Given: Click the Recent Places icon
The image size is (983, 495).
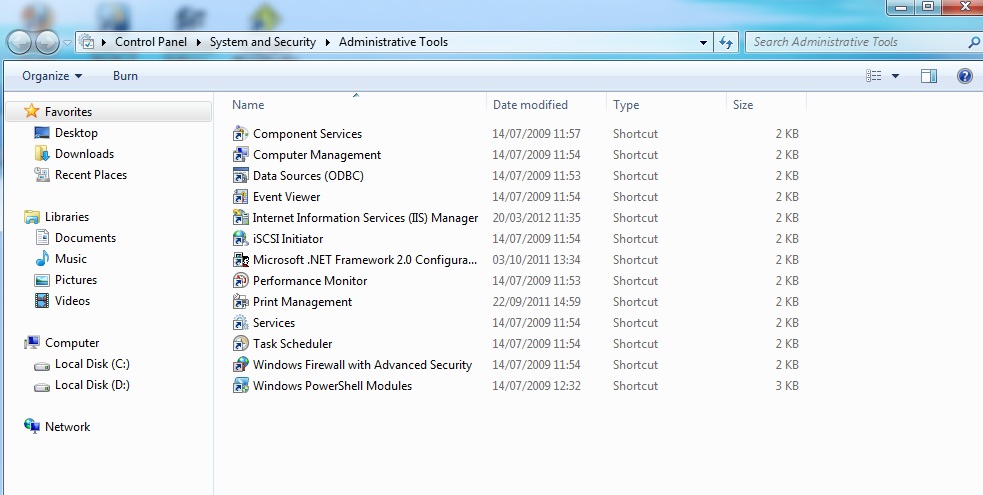Looking at the screenshot, I should [x=42, y=175].
